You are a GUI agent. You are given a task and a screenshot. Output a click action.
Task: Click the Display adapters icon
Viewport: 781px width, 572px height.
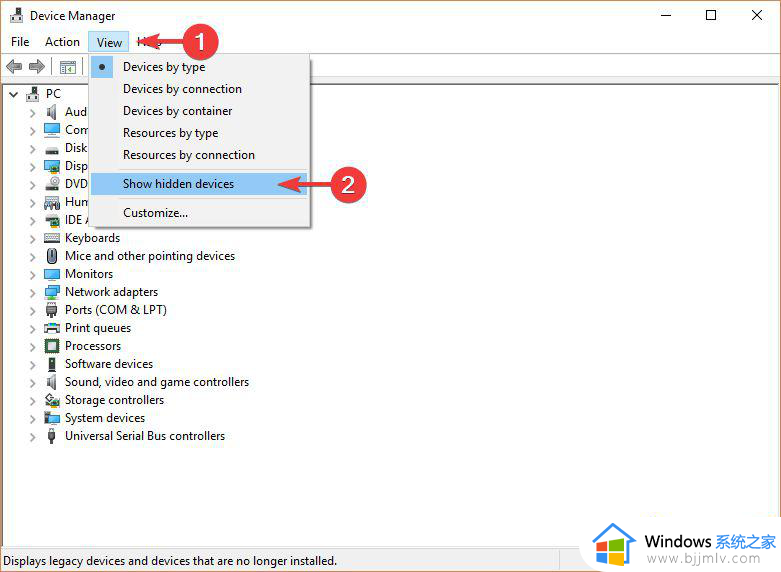point(52,166)
